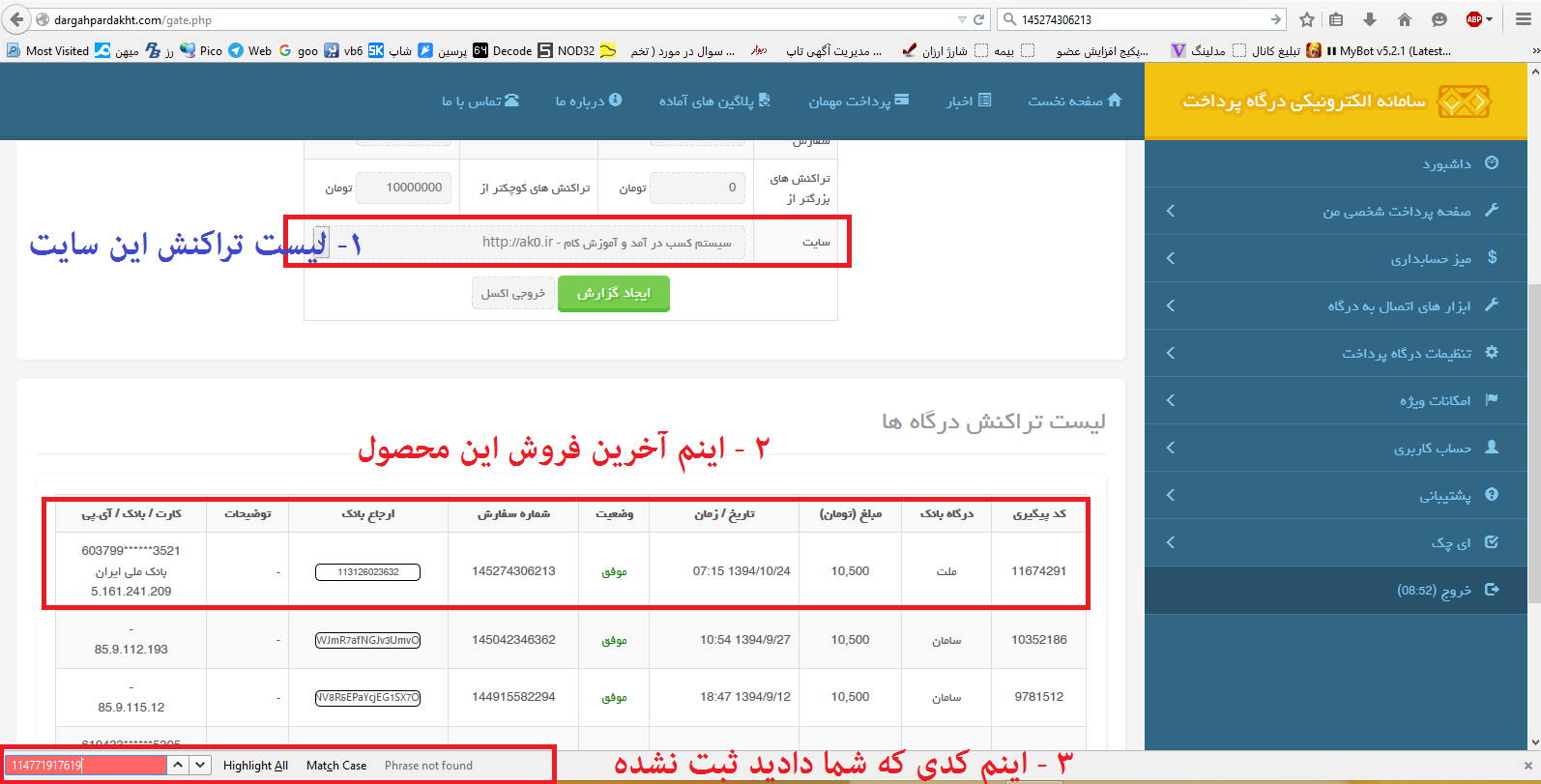
Task: Expand میز حسابداری sidebar chevron
Action: click(1171, 257)
